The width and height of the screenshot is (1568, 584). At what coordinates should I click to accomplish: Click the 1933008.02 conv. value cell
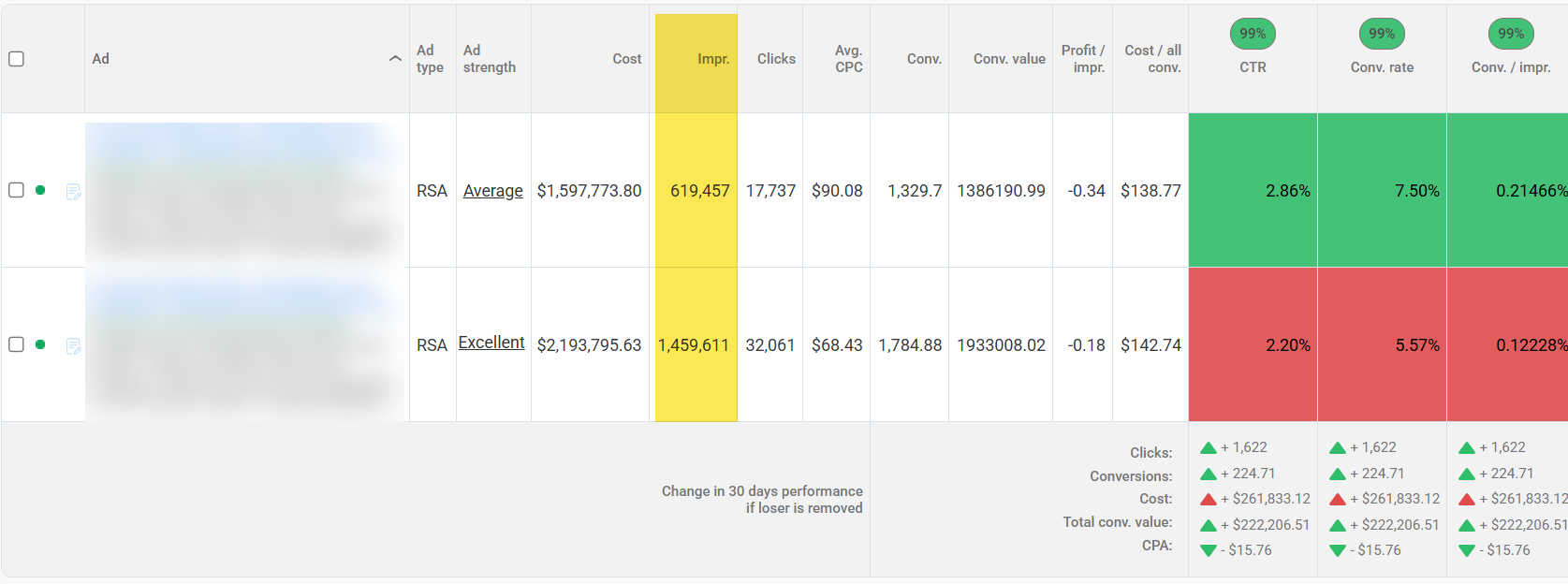click(1001, 345)
